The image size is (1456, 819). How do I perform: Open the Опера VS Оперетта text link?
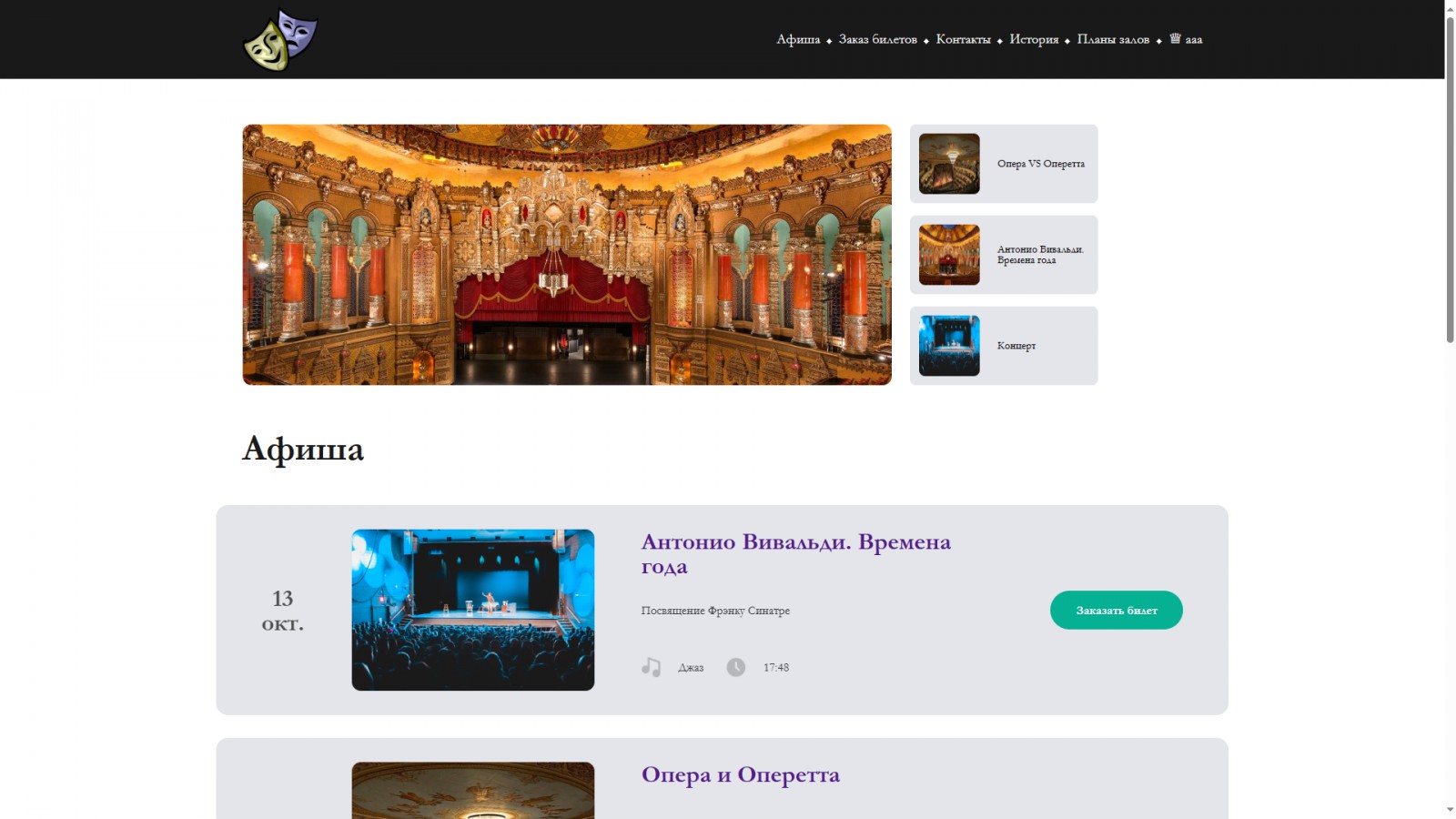[x=1040, y=164]
